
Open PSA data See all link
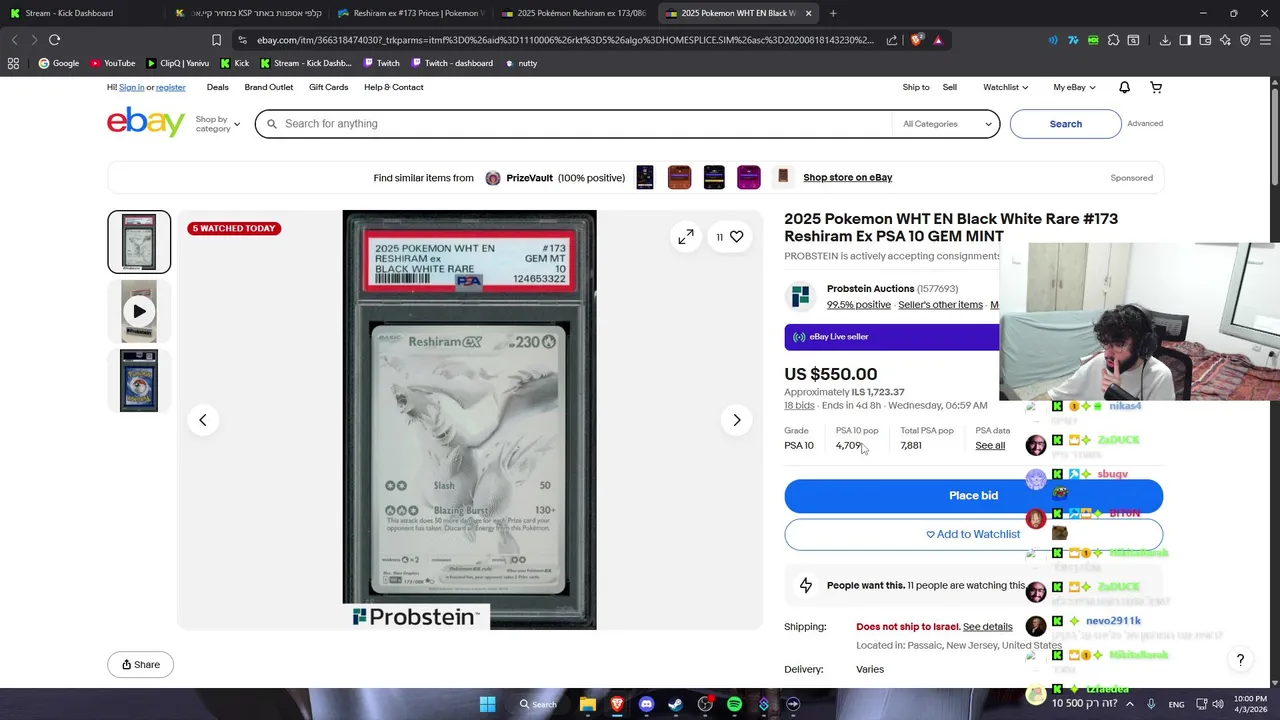(x=990, y=446)
